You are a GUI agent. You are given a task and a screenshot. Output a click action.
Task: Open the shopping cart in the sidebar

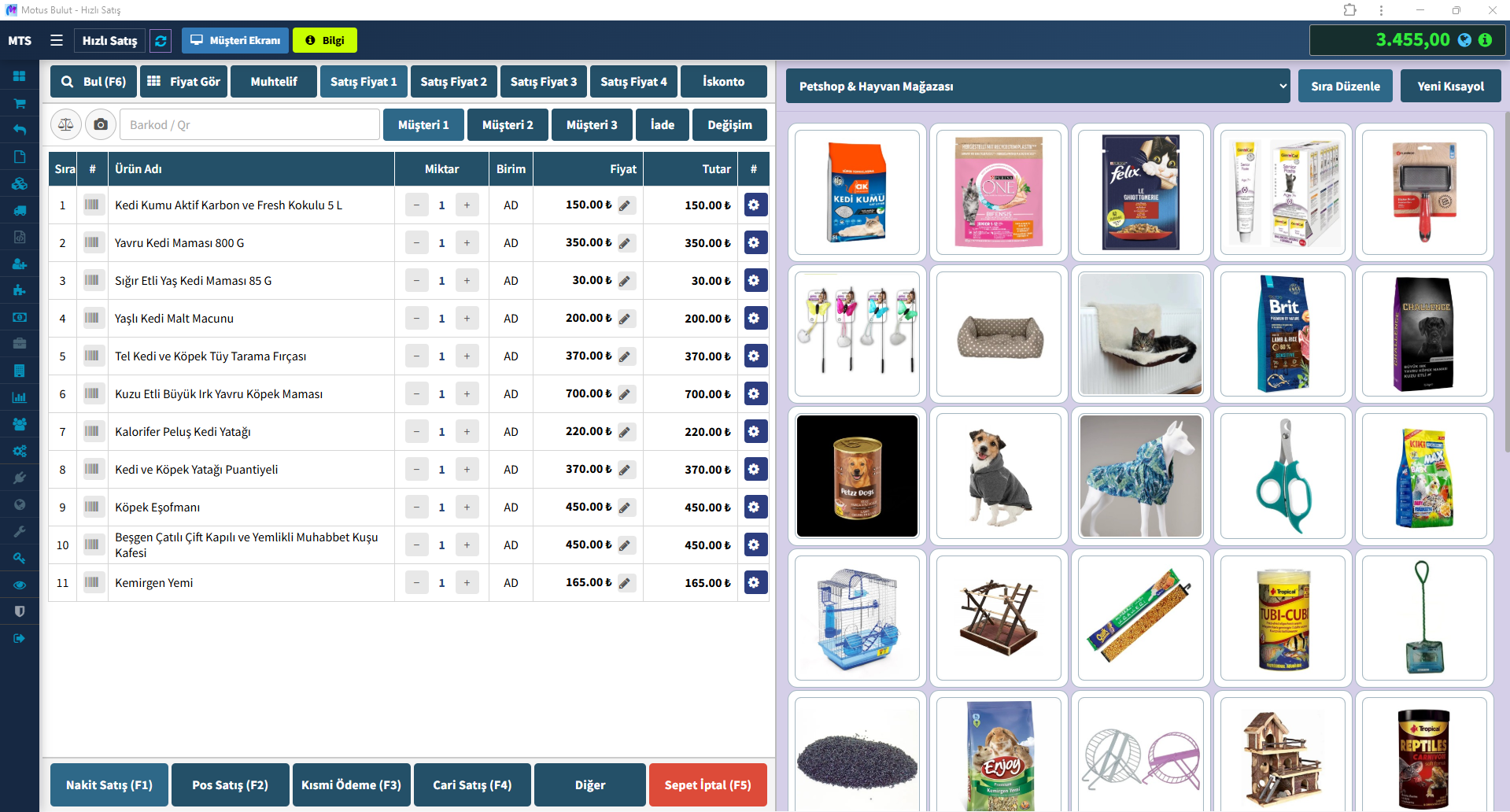point(19,103)
